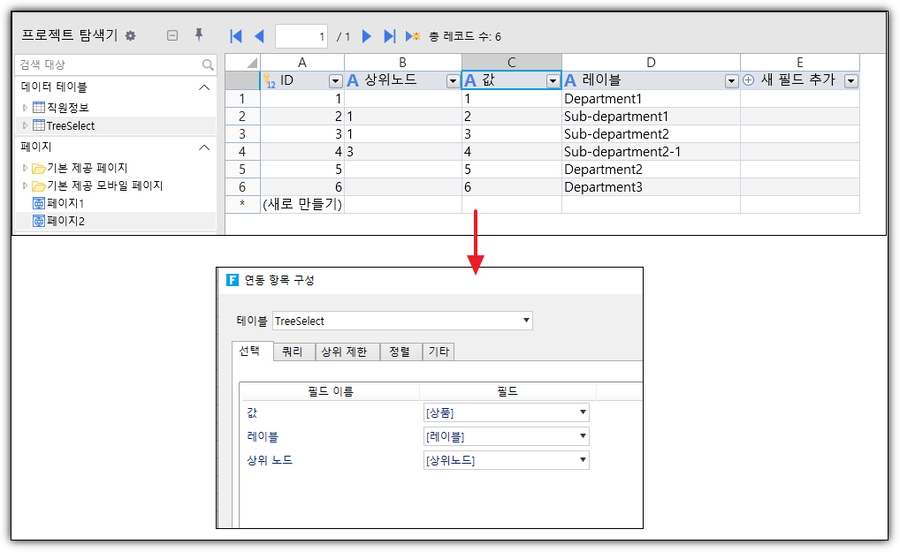Open Project Explorer settings gear
The height and width of the screenshot is (552, 900).
(130, 36)
